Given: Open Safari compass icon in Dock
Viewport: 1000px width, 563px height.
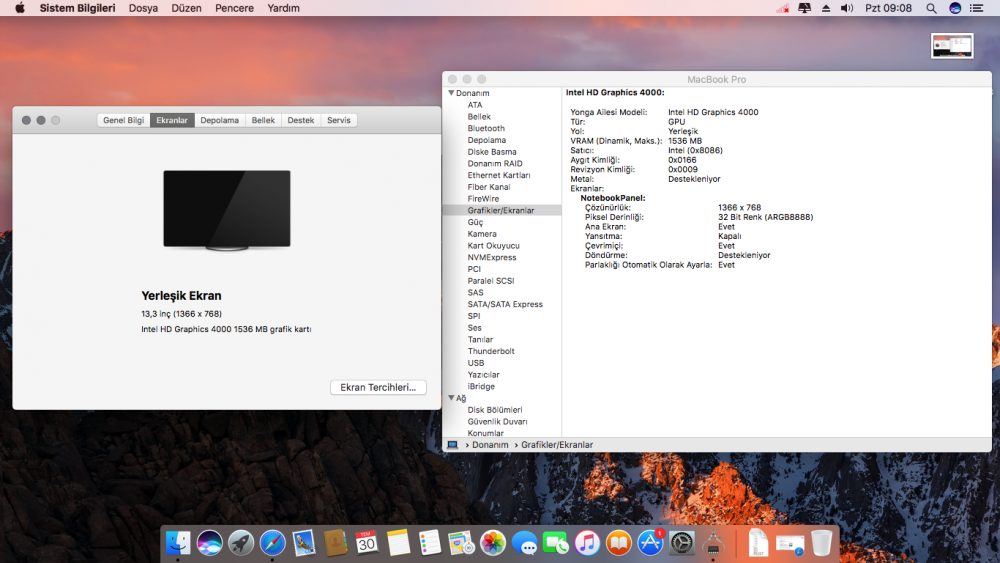Looking at the screenshot, I should (x=272, y=543).
